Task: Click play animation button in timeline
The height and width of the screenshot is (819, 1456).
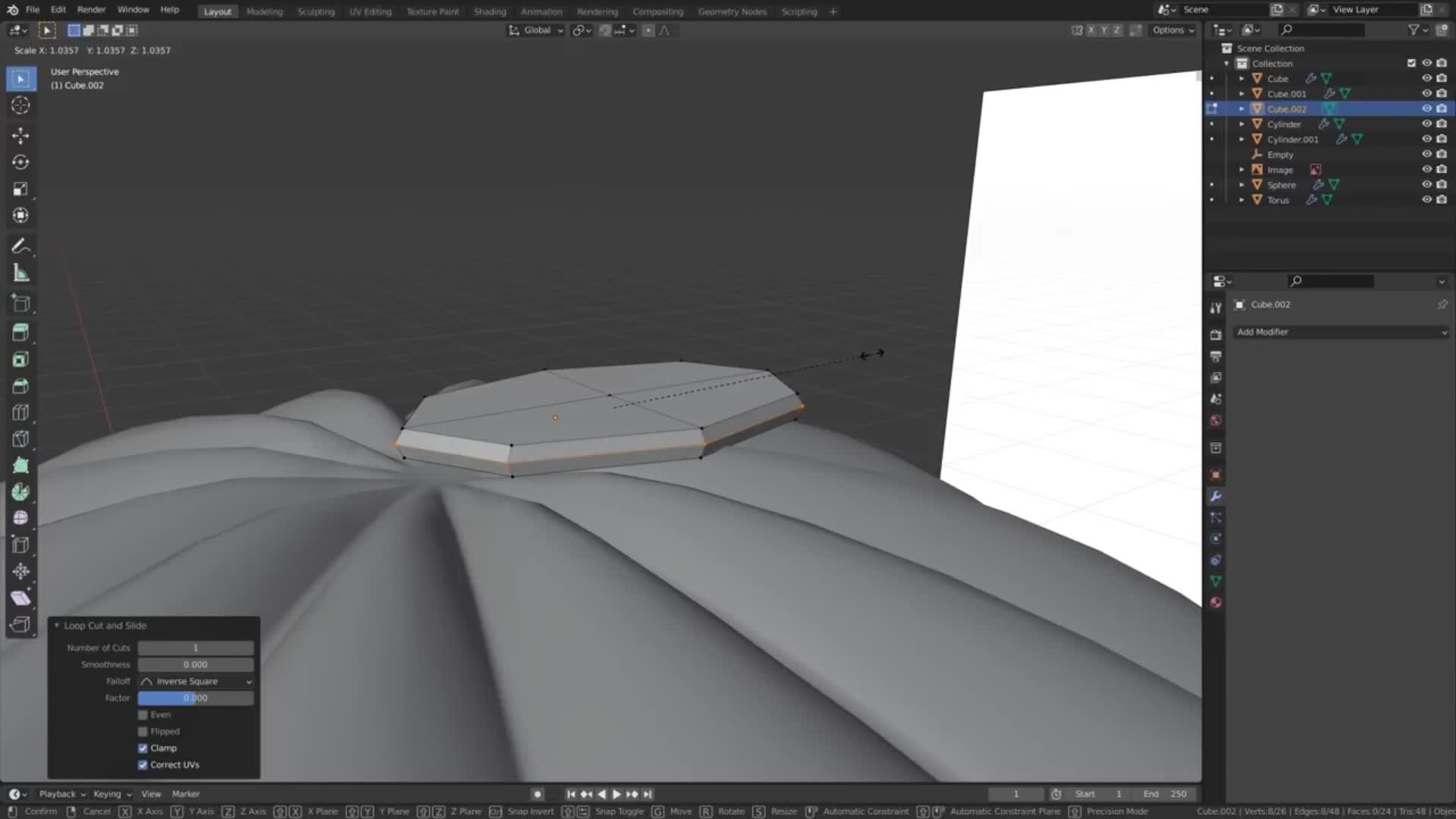Action: click(x=617, y=794)
